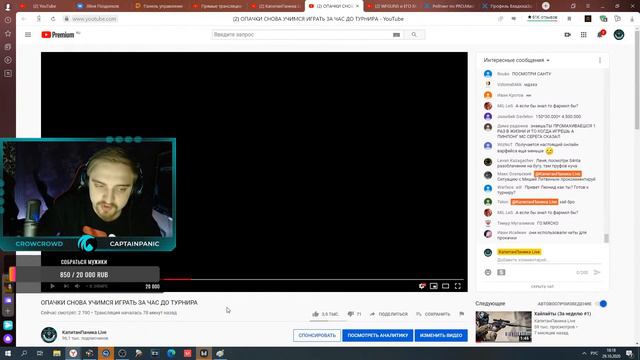Open the create video camera menu

coord(567,35)
